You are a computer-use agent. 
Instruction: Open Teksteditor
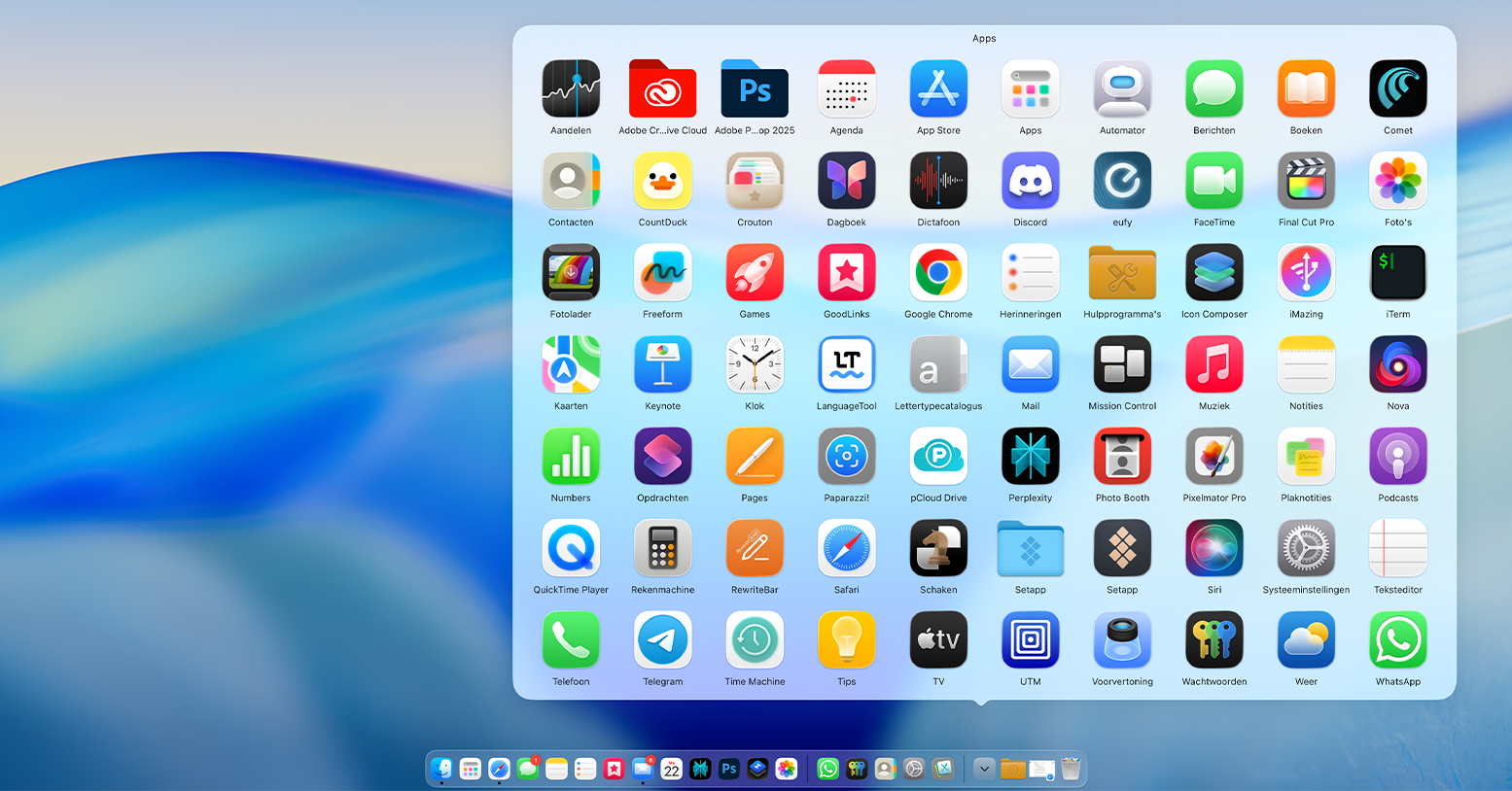(x=1398, y=548)
